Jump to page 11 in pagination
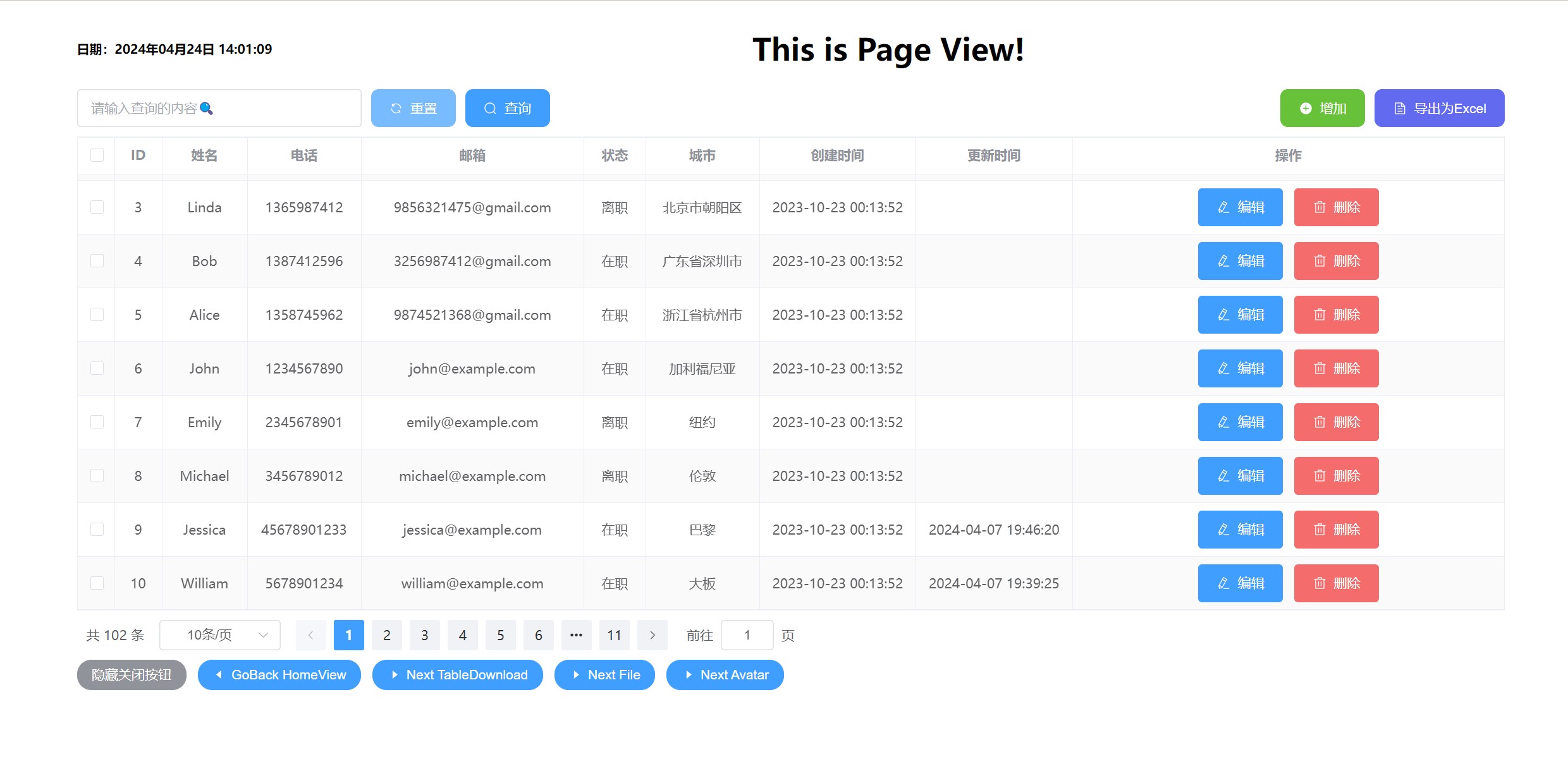 (x=614, y=635)
